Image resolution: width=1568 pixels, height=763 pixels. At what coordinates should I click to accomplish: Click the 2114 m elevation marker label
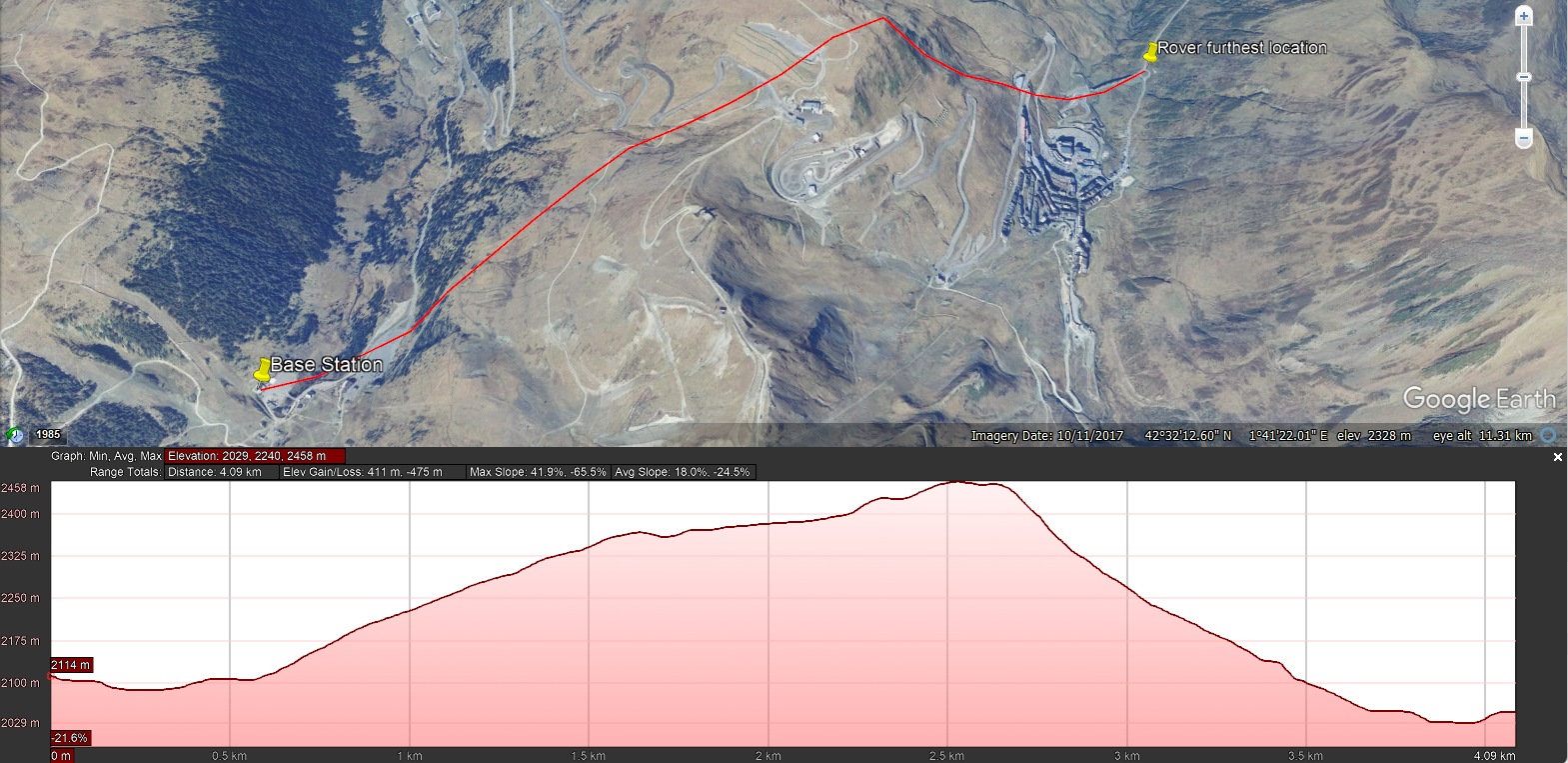coord(71,665)
